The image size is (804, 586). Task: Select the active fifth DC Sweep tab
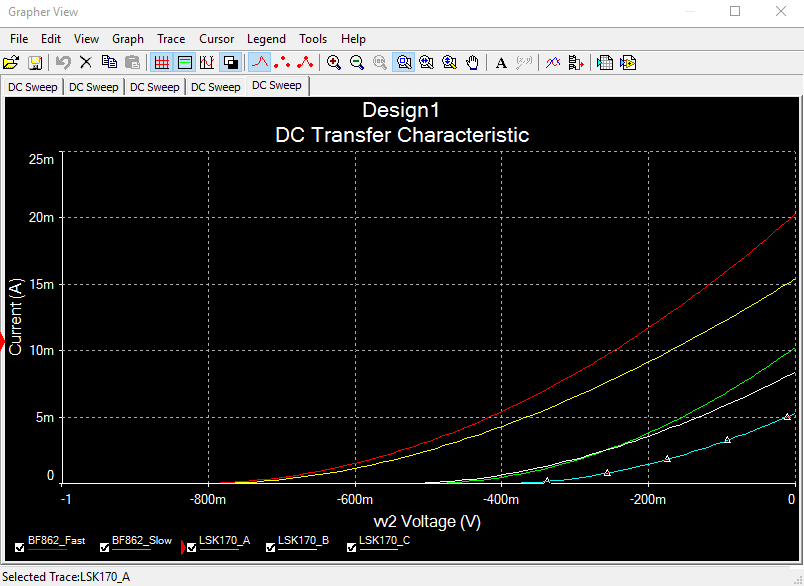point(277,86)
